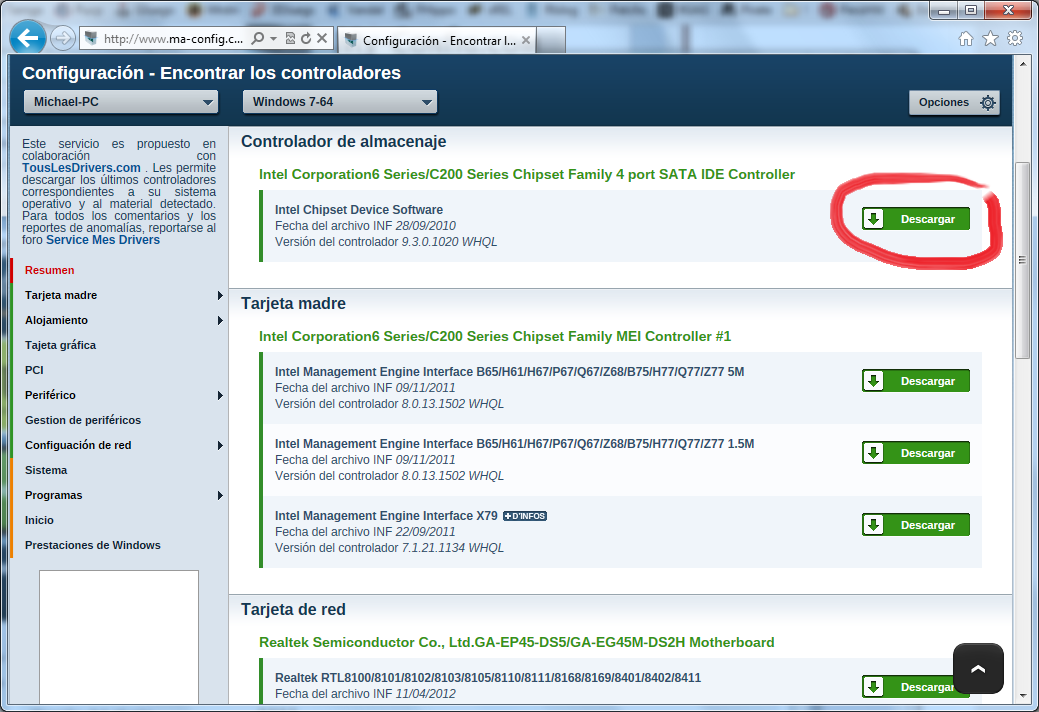Open a new blank tab

click(551, 40)
